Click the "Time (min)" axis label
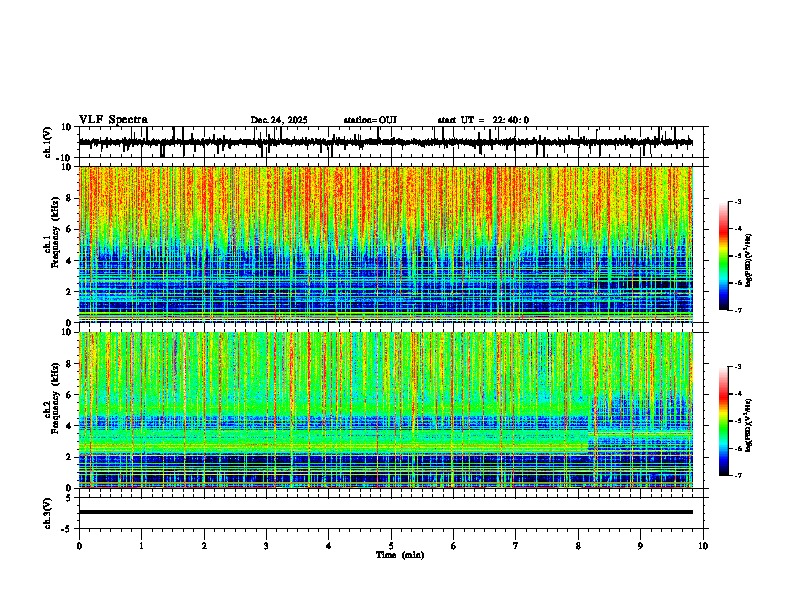The height and width of the screenshot is (612, 792). 400,555
